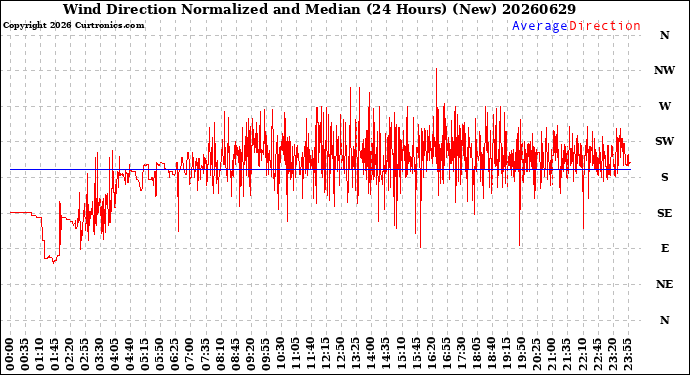Viewport: 690px width, 375px height.
Task: Click the 15:45 time axis label
Action: (x=415, y=354)
